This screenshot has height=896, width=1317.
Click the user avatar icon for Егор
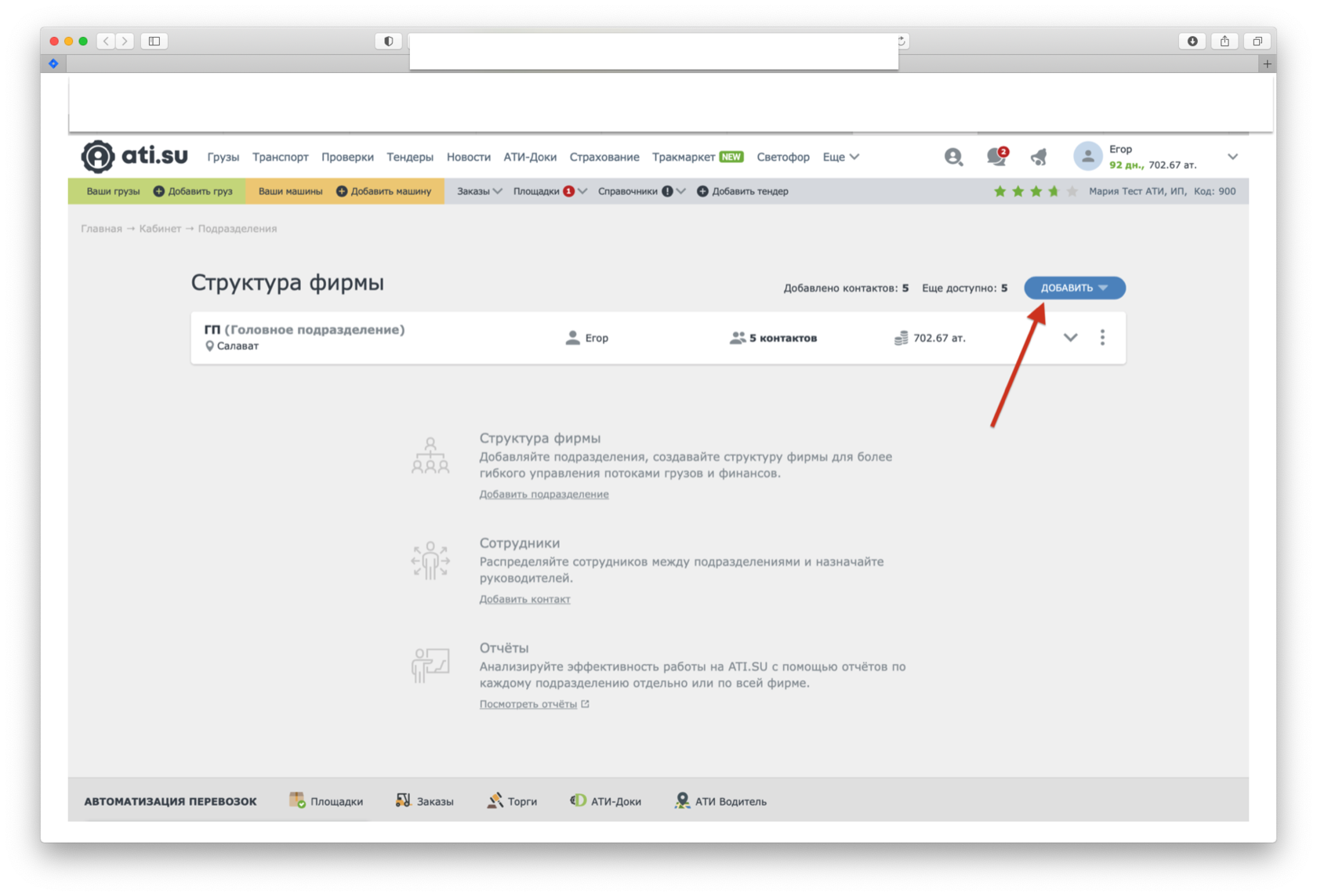(1087, 156)
